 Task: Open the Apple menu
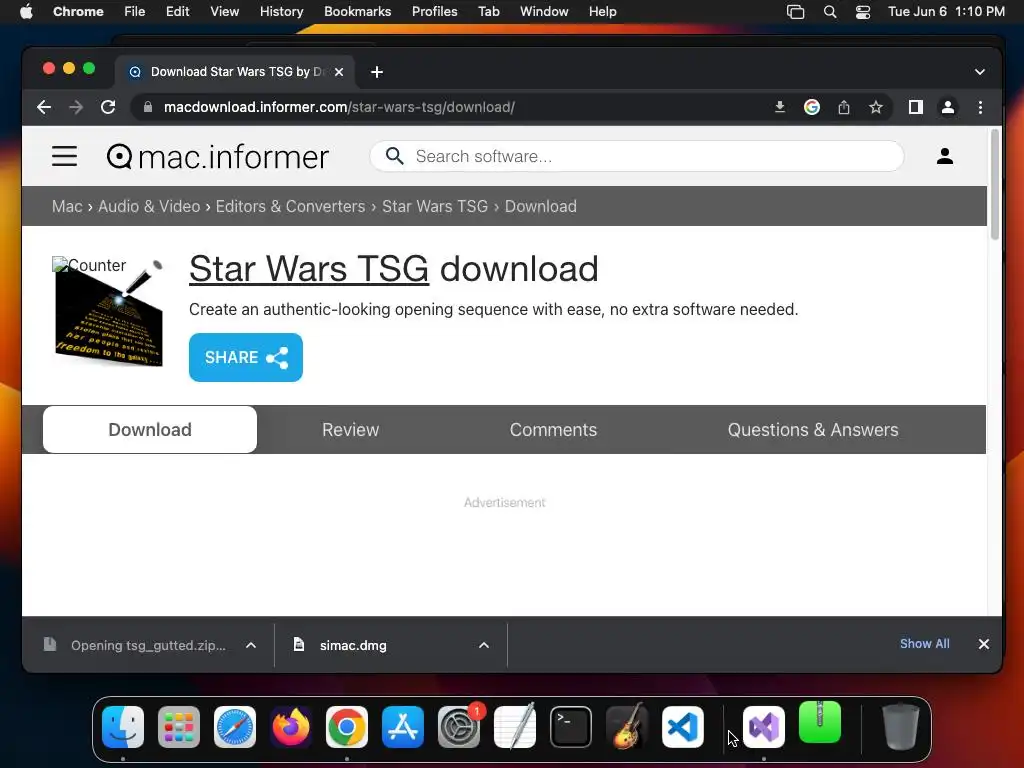[x=26, y=12]
